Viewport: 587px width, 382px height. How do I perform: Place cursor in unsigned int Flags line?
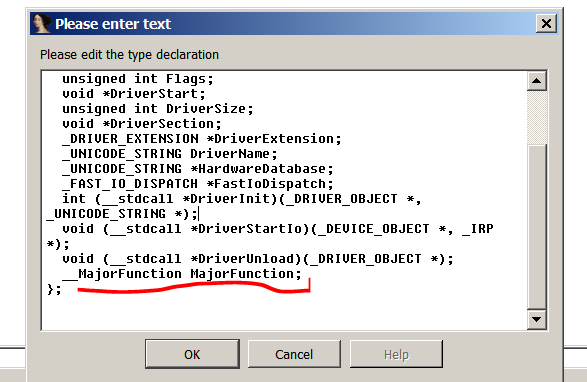138,79
